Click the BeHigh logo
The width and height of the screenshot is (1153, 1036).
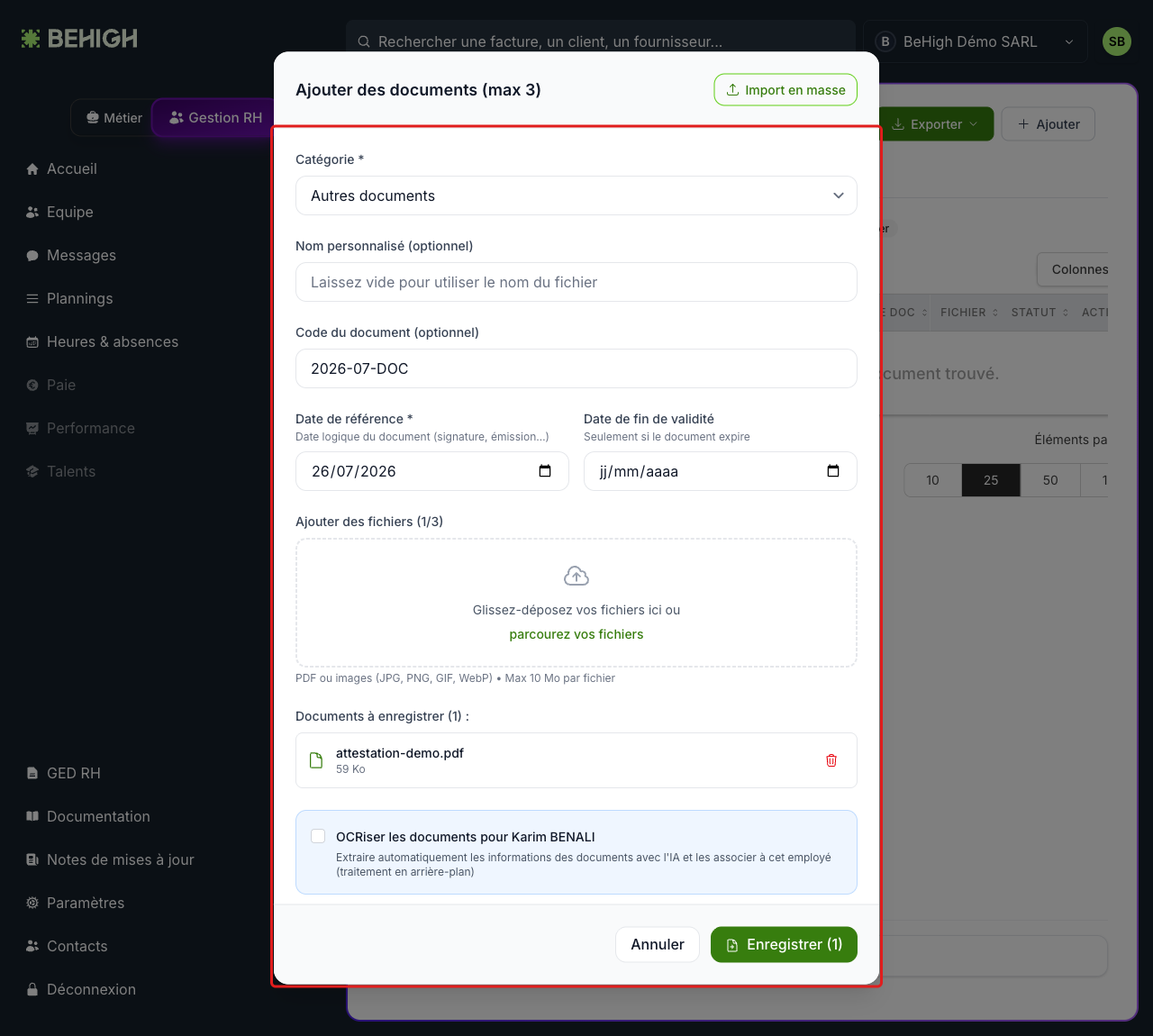point(79,39)
